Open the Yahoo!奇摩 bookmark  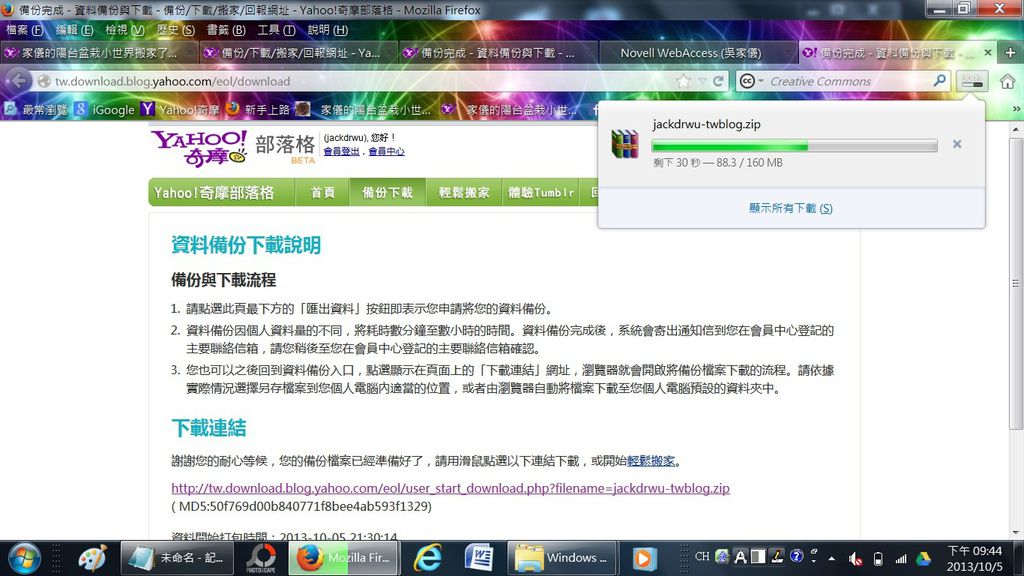(x=181, y=109)
